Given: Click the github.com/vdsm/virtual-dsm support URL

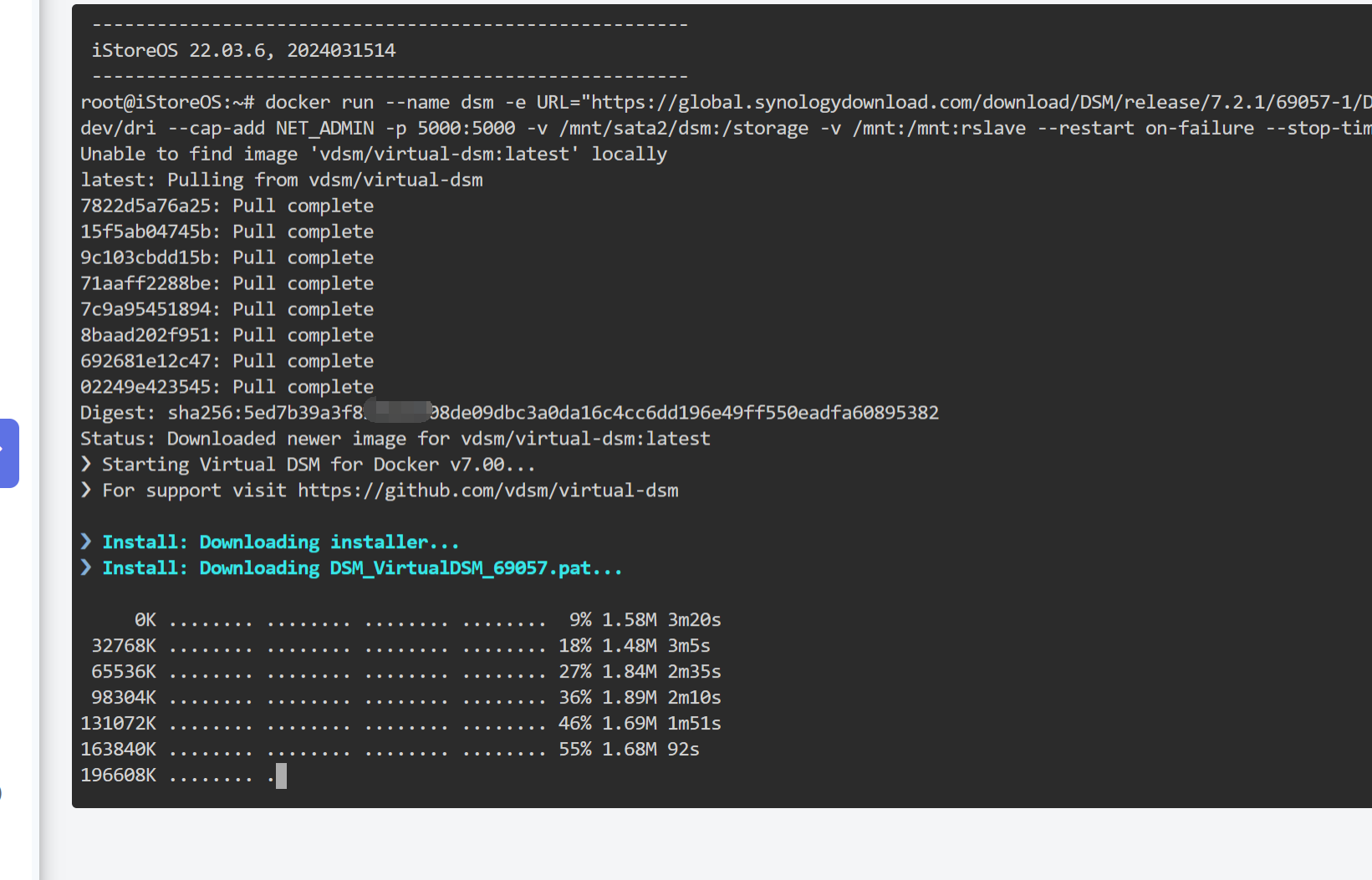Looking at the screenshot, I should [488, 491].
